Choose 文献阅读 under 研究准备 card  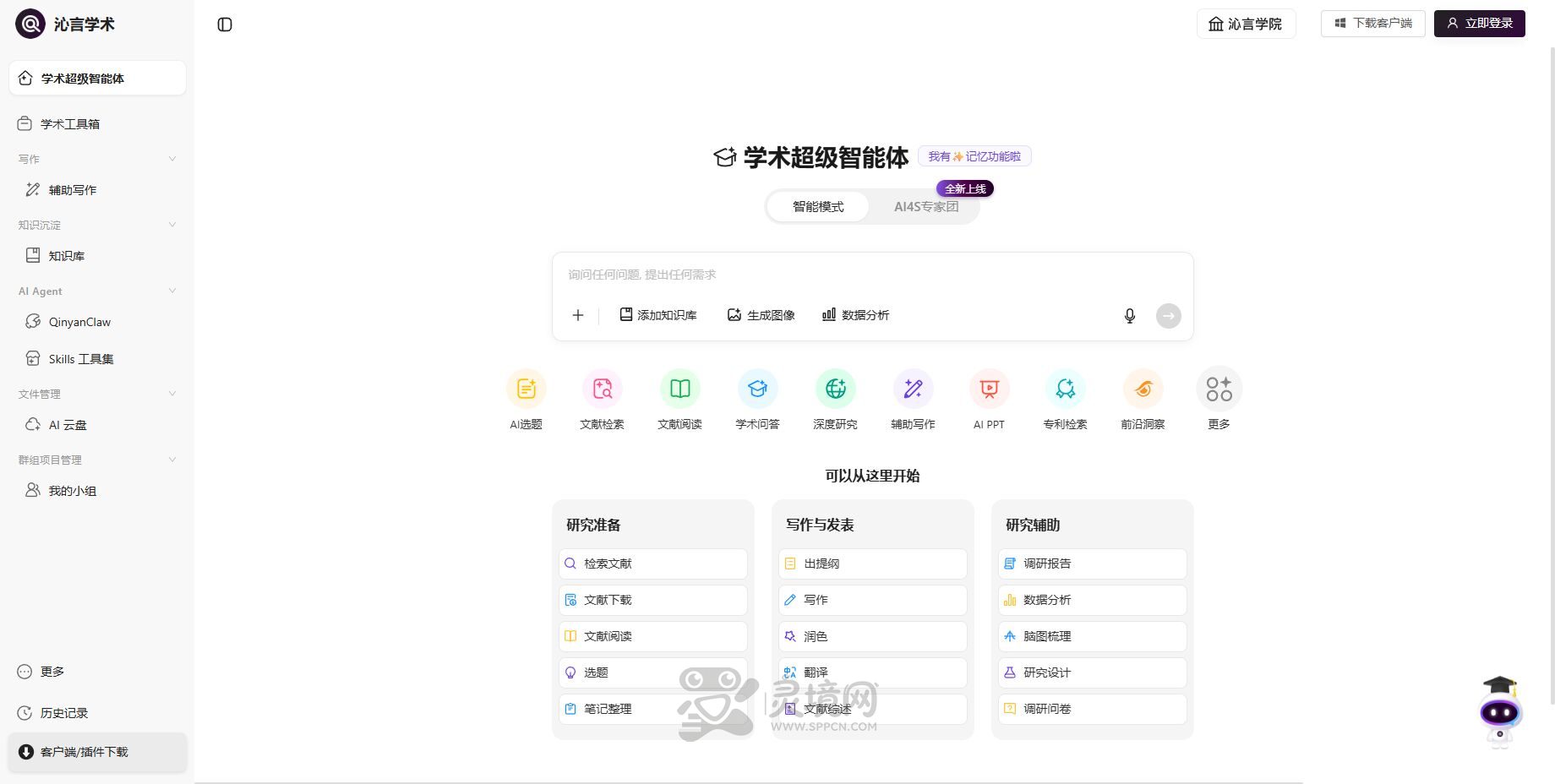coord(652,636)
